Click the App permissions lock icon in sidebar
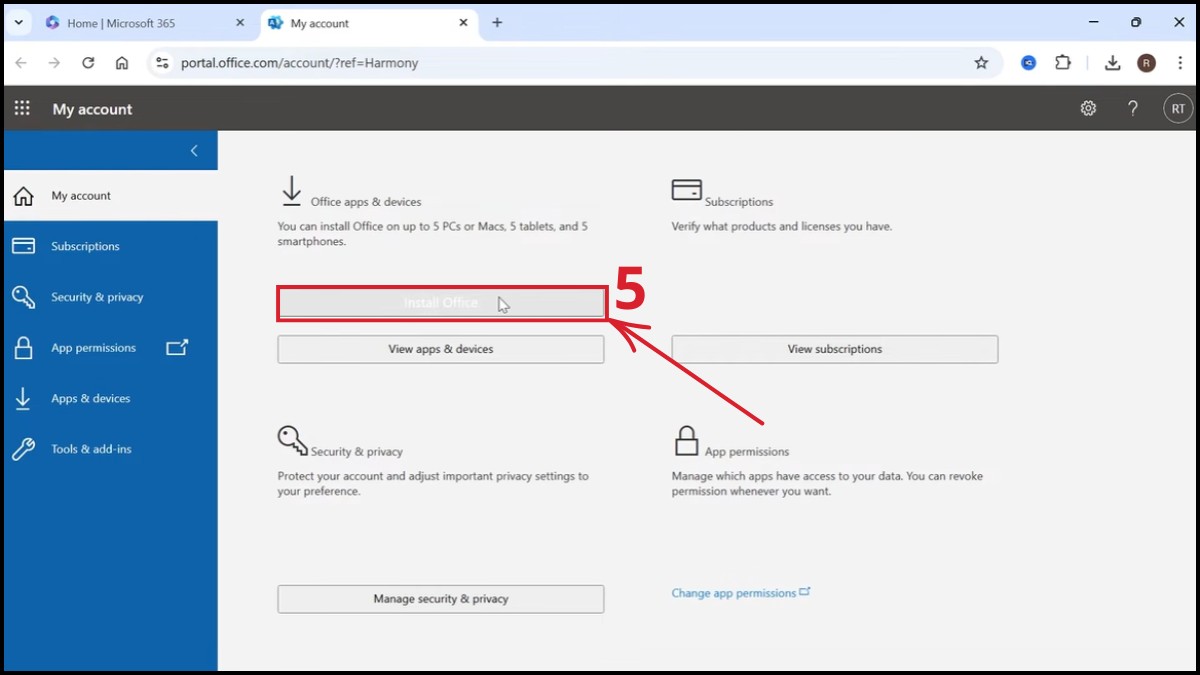Viewport: 1200px width, 675px height. pyautogui.click(x=23, y=348)
